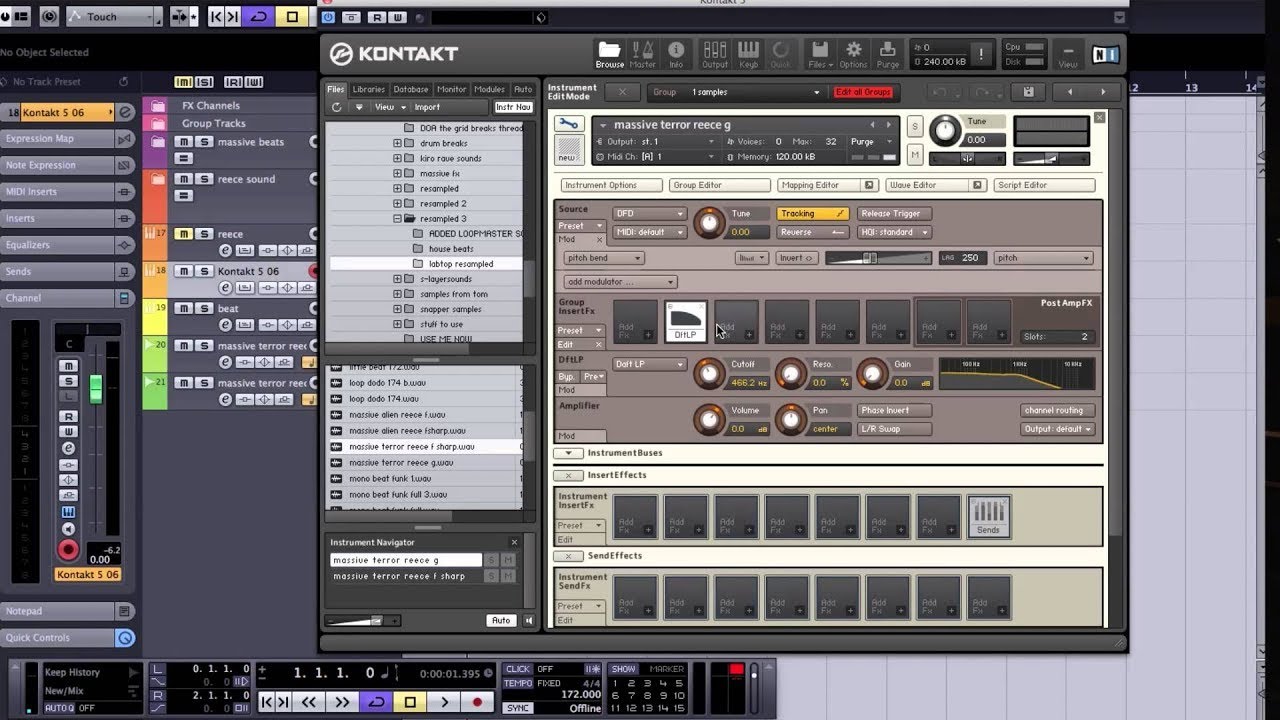Viewport: 1280px width, 720px height.
Task: Click the save floppy icon in edit bar
Action: pos(1028,92)
